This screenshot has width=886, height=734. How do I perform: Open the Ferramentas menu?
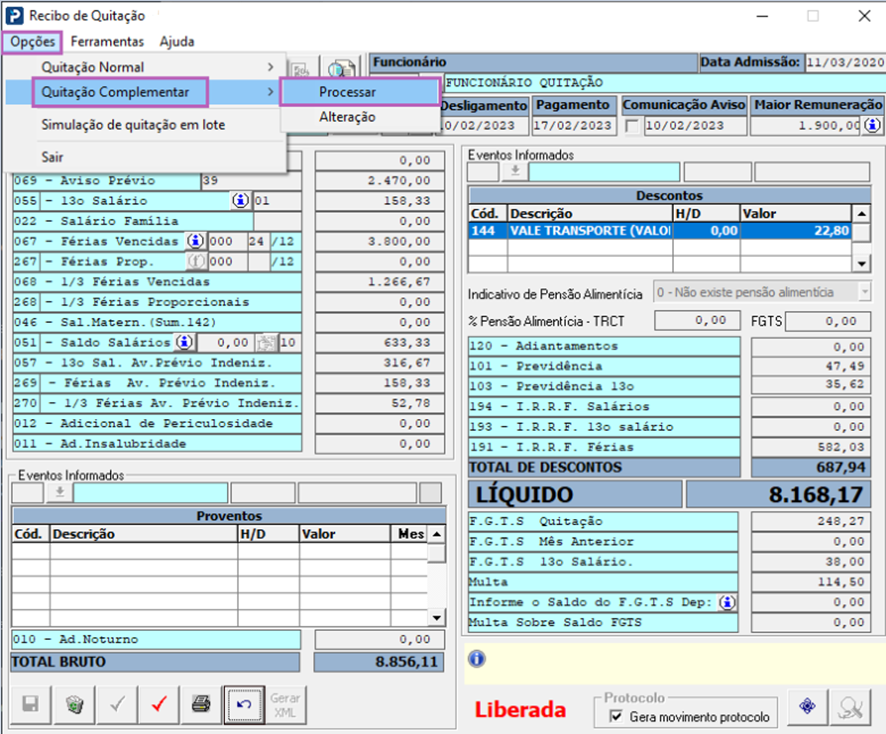pos(107,42)
